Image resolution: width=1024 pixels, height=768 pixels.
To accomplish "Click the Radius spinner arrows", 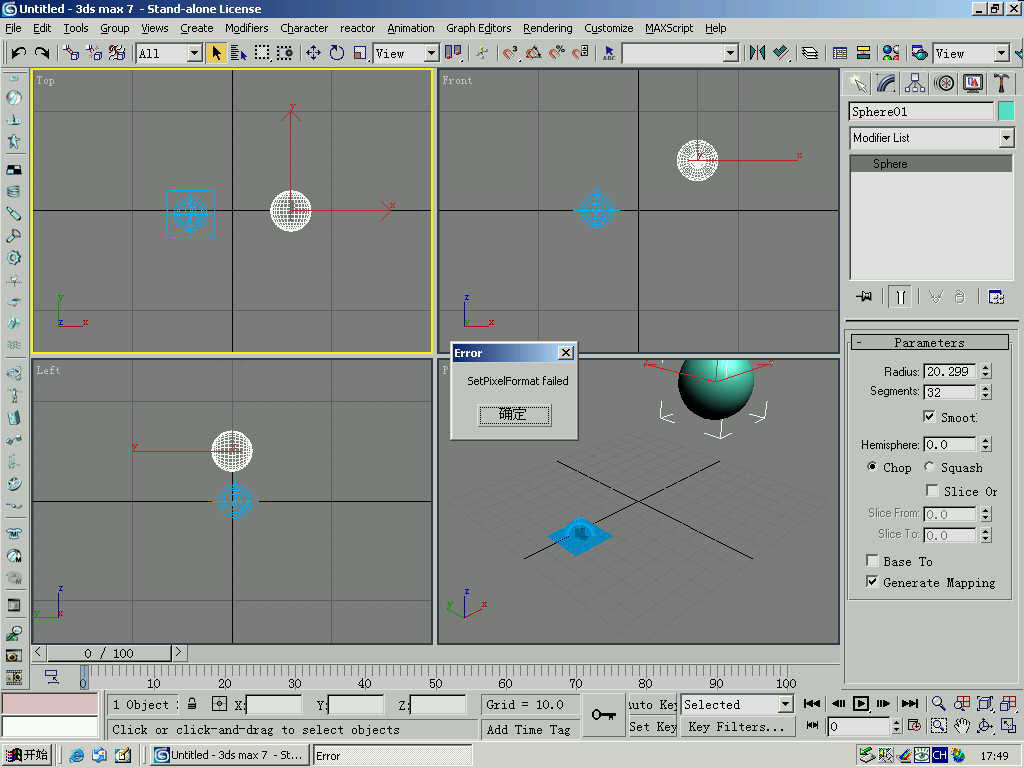I will tap(986, 371).
